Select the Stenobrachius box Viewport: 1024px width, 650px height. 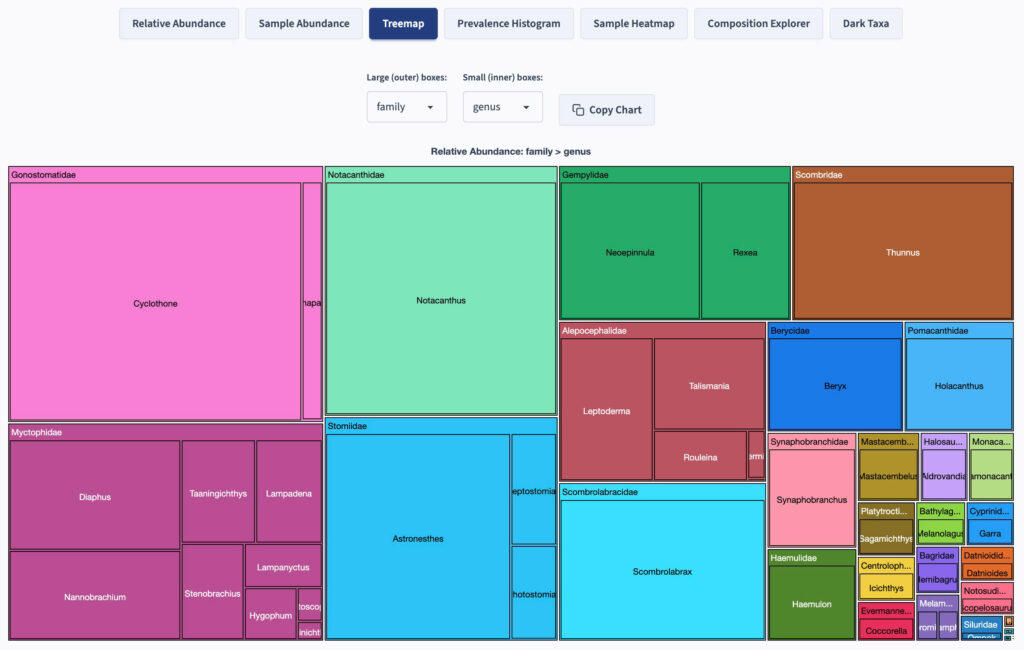click(212, 592)
